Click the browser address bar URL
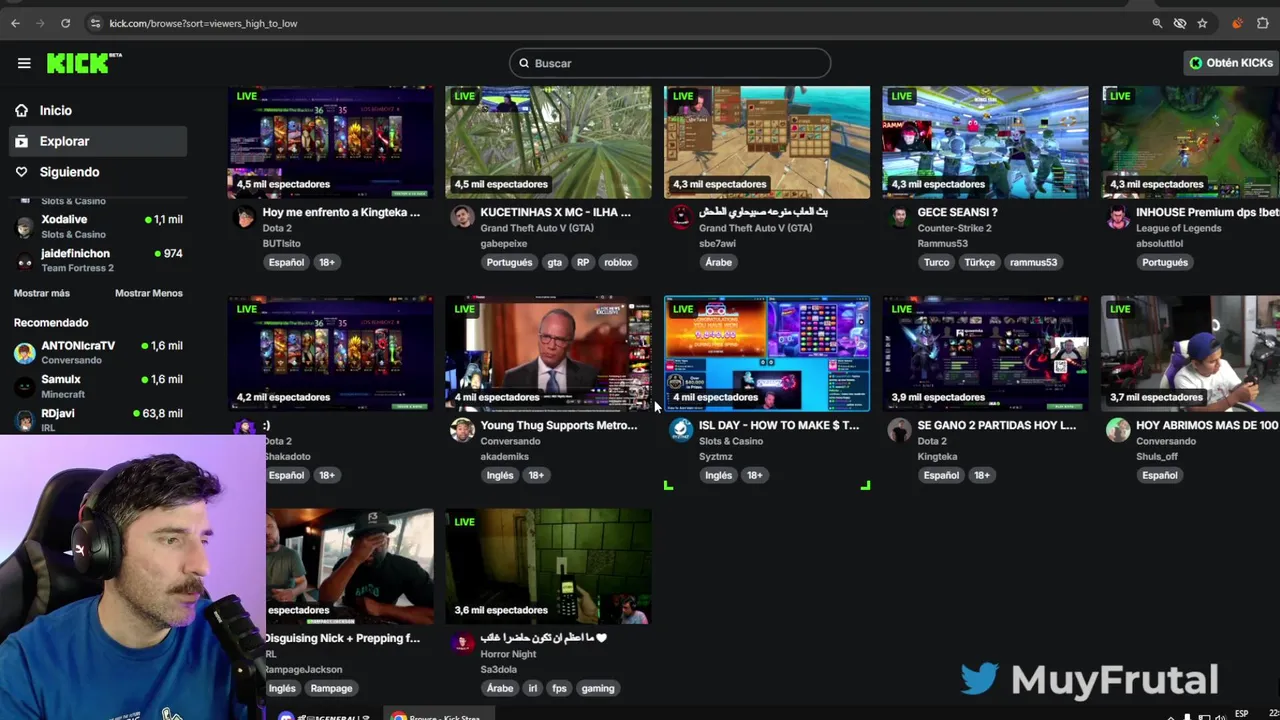The width and height of the screenshot is (1280, 720). [x=203, y=23]
